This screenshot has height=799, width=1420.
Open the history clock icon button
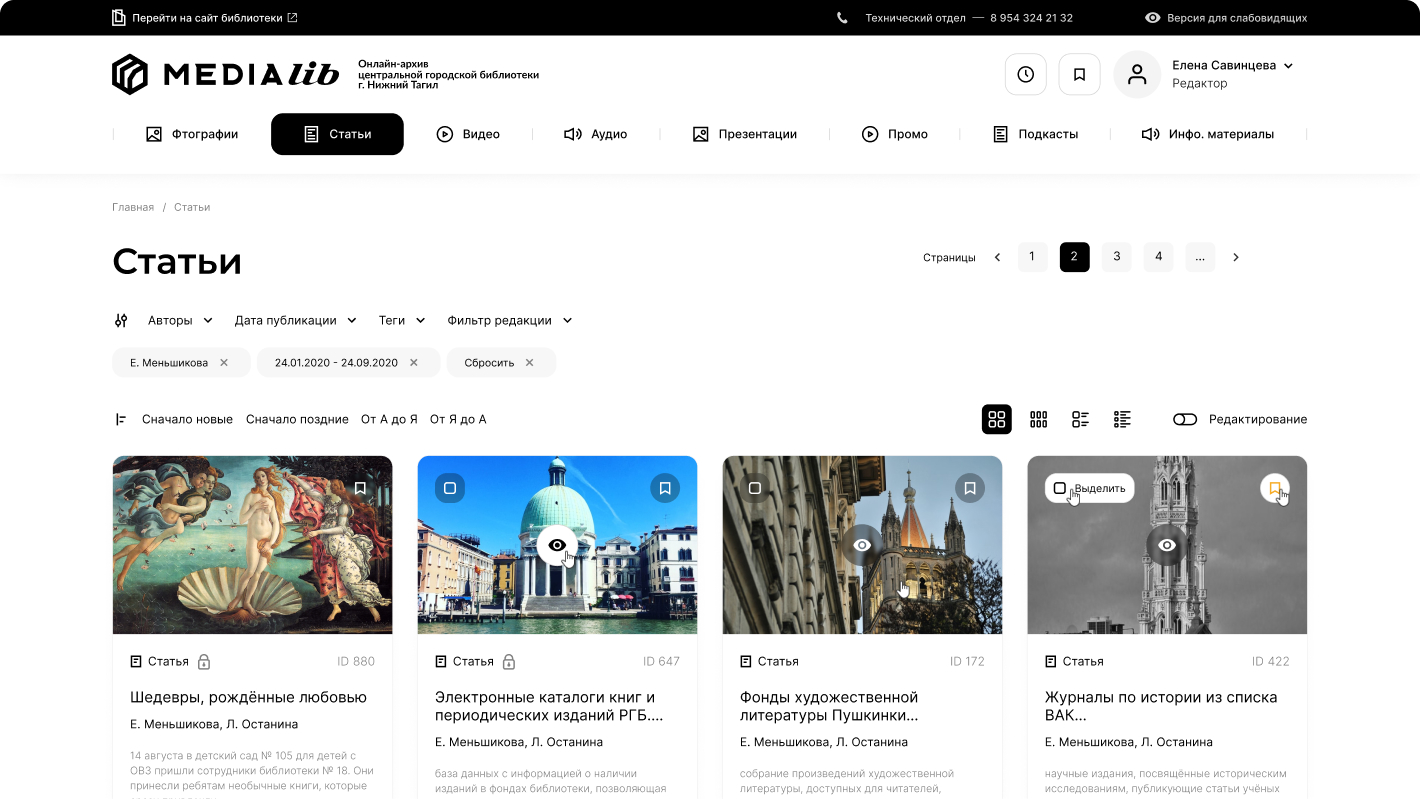(x=1025, y=74)
